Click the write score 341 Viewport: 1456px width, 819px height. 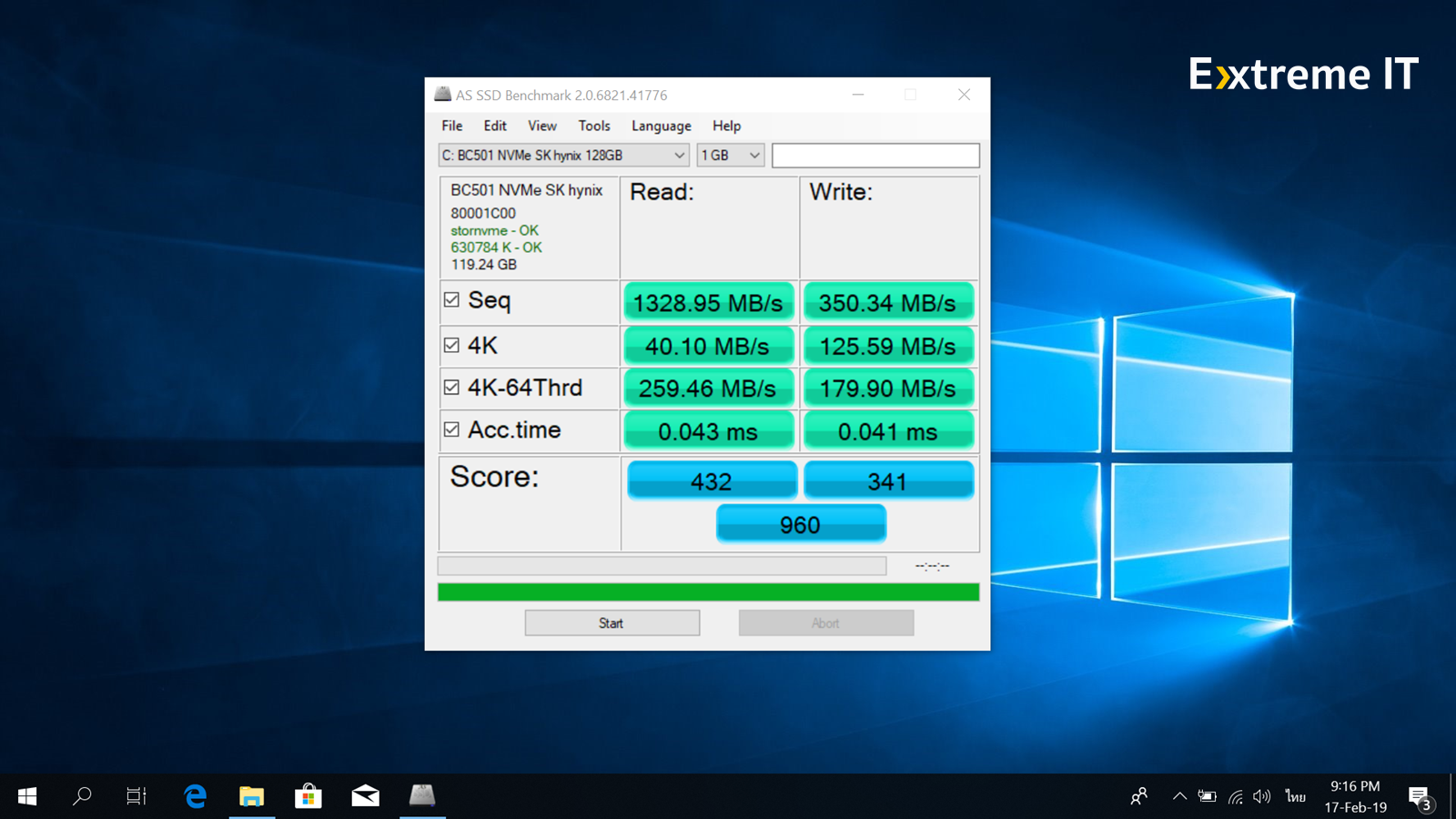888,480
